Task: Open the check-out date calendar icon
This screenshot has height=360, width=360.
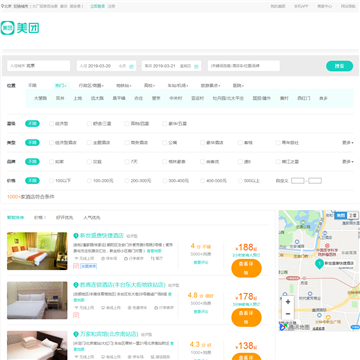Action: (x=196, y=66)
